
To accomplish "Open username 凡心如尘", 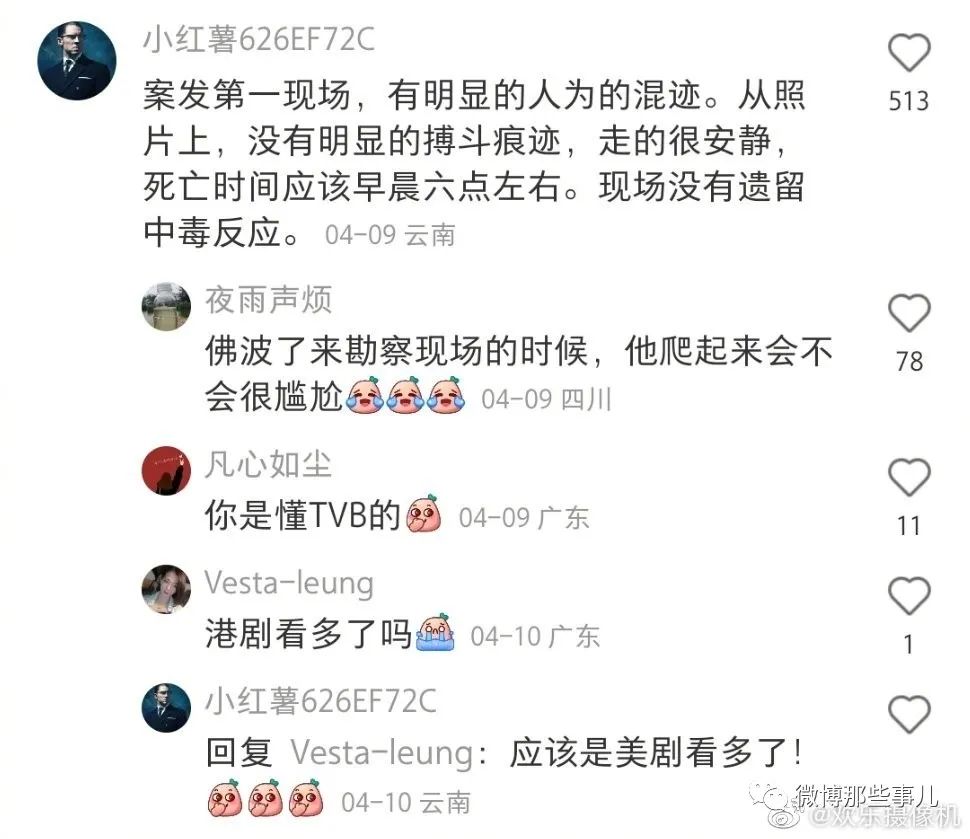I will [x=268, y=464].
